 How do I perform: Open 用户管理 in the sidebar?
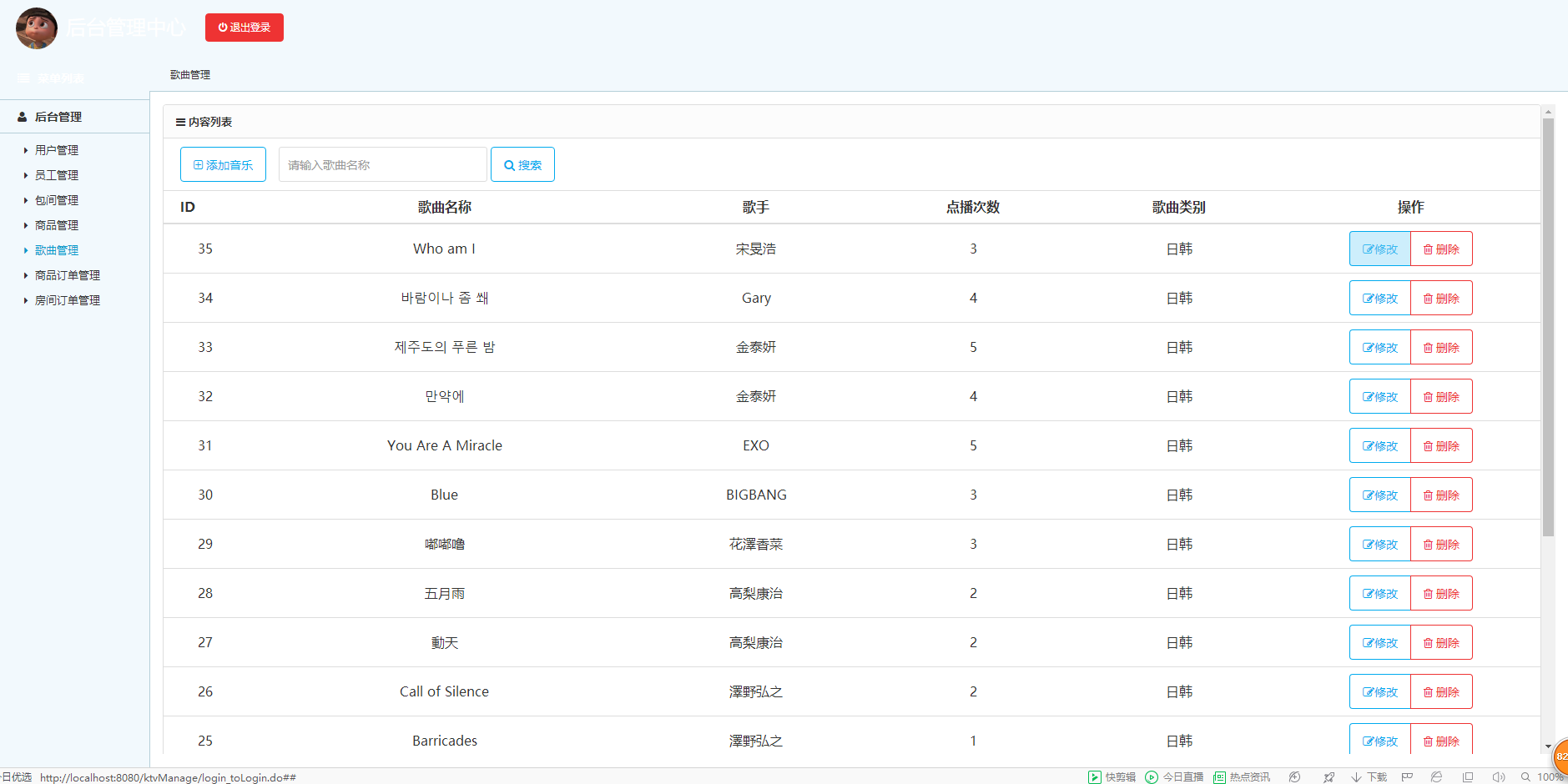pos(57,150)
